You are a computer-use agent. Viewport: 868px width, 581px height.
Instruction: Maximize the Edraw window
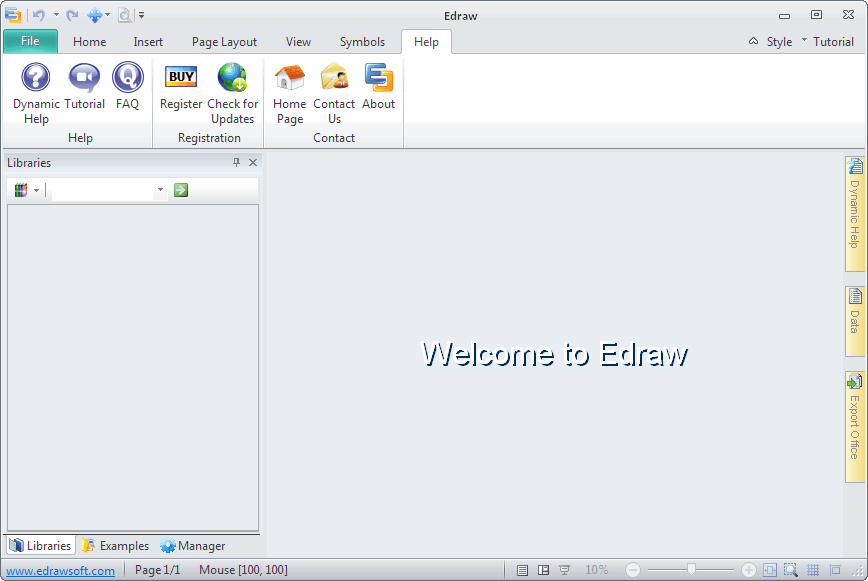point(817,15)
